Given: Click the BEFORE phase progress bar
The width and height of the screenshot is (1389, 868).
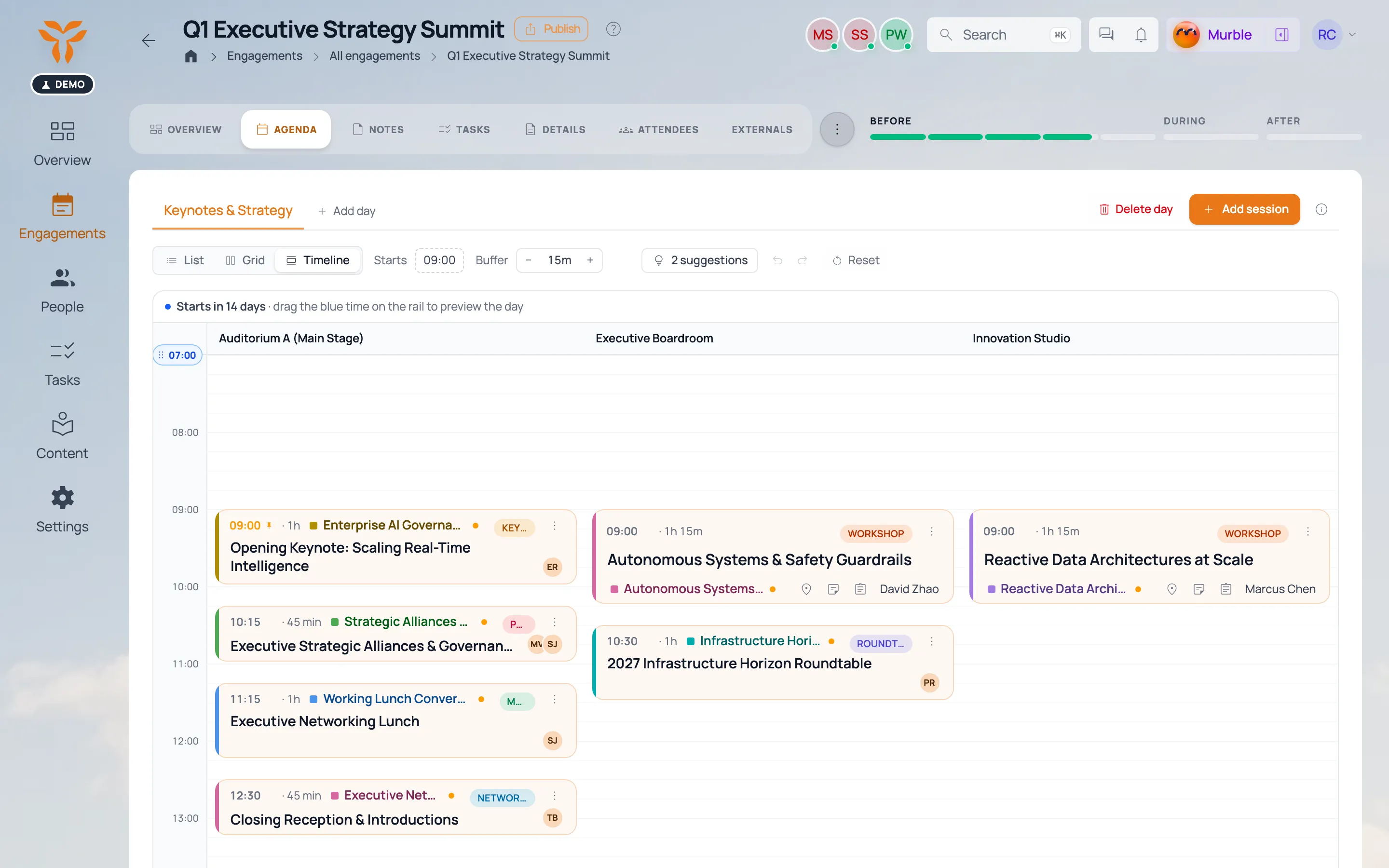Looking at the screenshot, I should point(1012,136).
